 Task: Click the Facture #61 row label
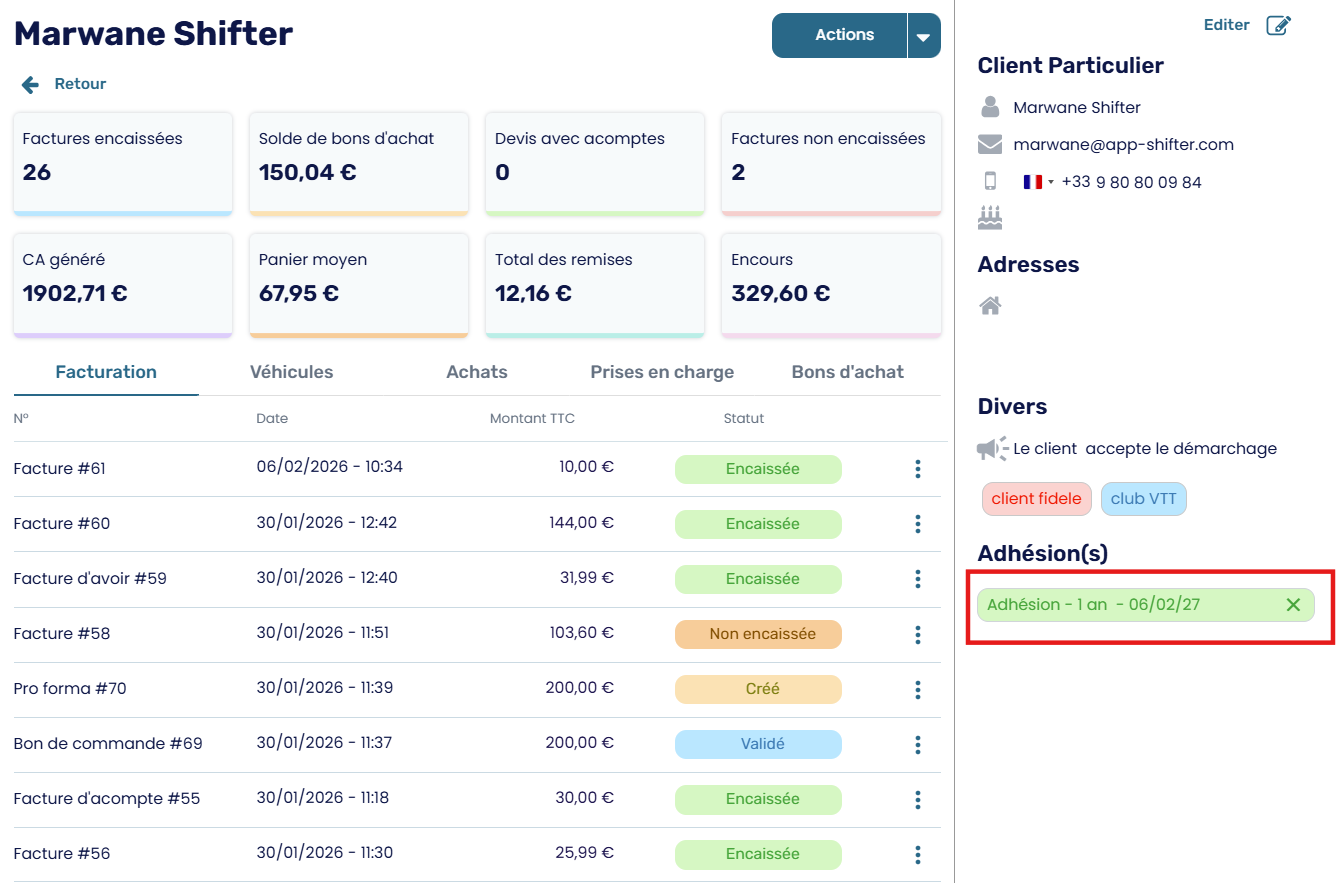click(59, 469)
